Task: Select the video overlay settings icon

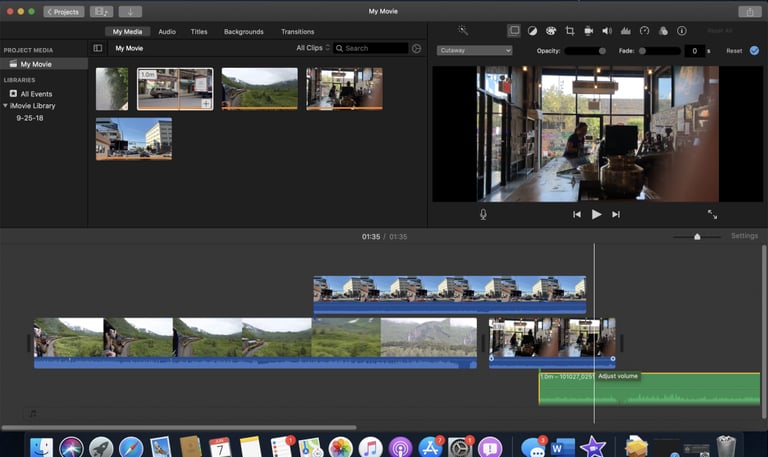Action: [514, 31]
